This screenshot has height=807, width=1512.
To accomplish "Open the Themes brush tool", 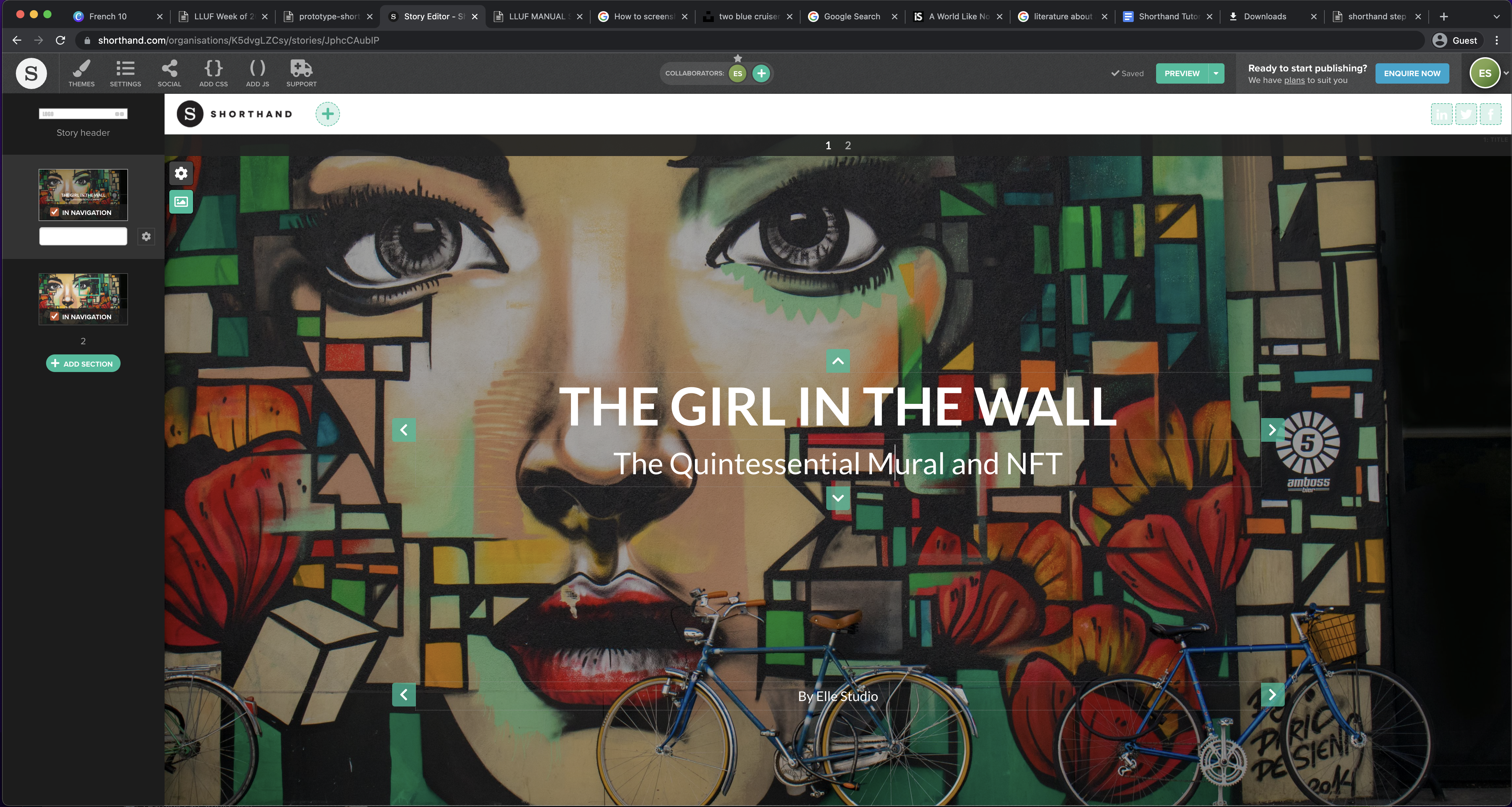I will click(x=81, y=73).
